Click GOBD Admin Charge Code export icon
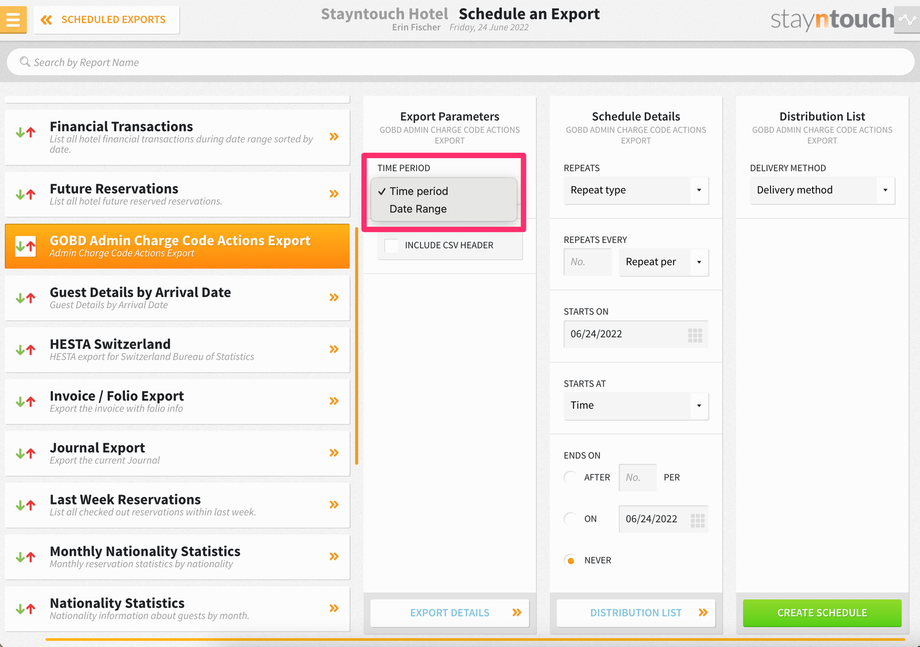 pyautogui.click(x=25, y=246)
